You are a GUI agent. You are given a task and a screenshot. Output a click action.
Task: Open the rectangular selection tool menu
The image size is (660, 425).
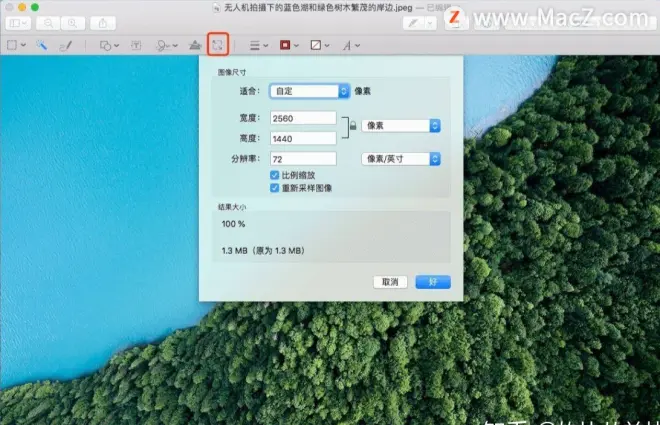tap(16, 45)
